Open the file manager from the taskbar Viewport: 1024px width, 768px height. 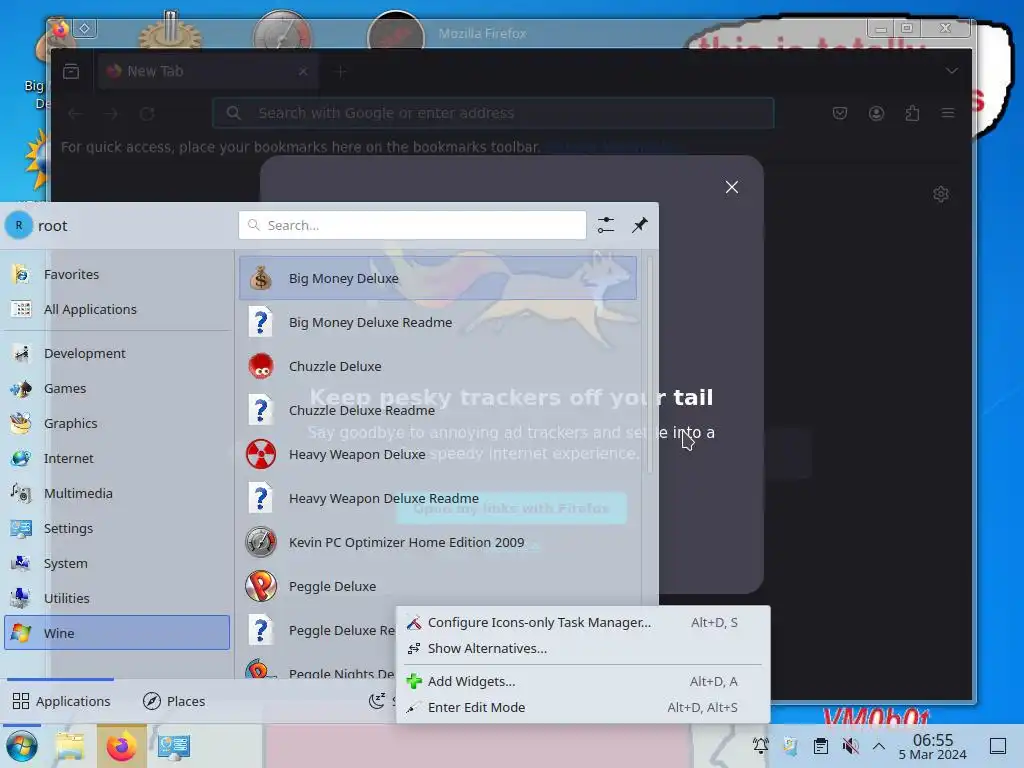pyautogui.click(x=70, y=746)
